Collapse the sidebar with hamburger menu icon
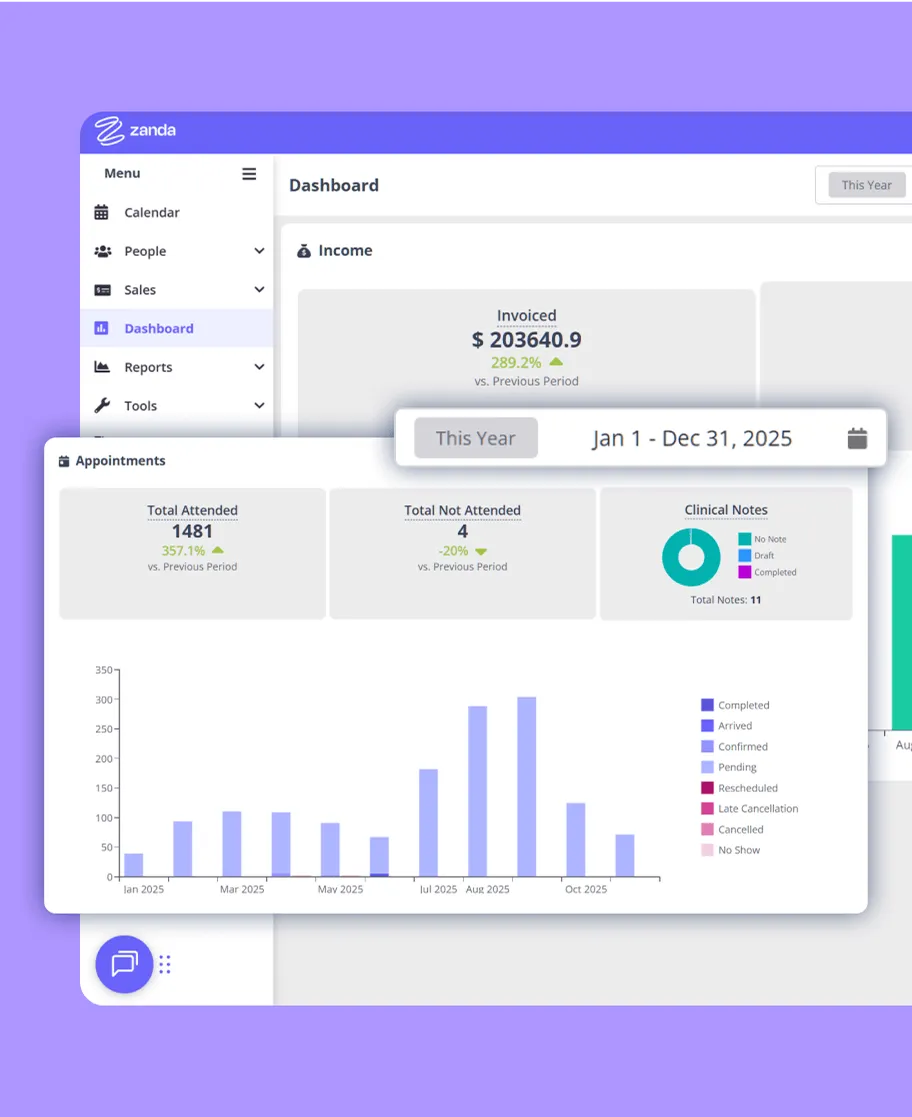912x1117 pixels. point(249,174)
